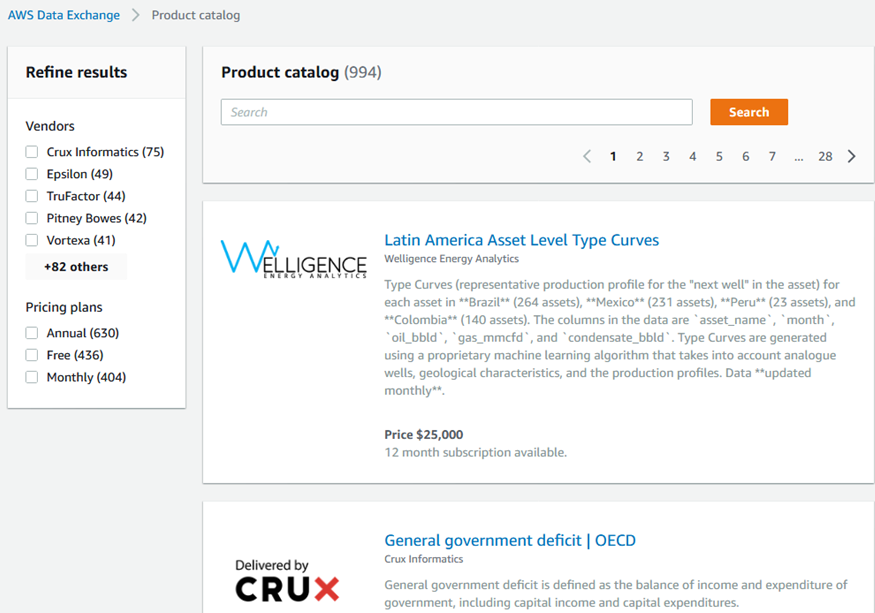Open Latin America Asset Level Type Curves
Viewport: 875px width, 613px height.
(521, 240)
